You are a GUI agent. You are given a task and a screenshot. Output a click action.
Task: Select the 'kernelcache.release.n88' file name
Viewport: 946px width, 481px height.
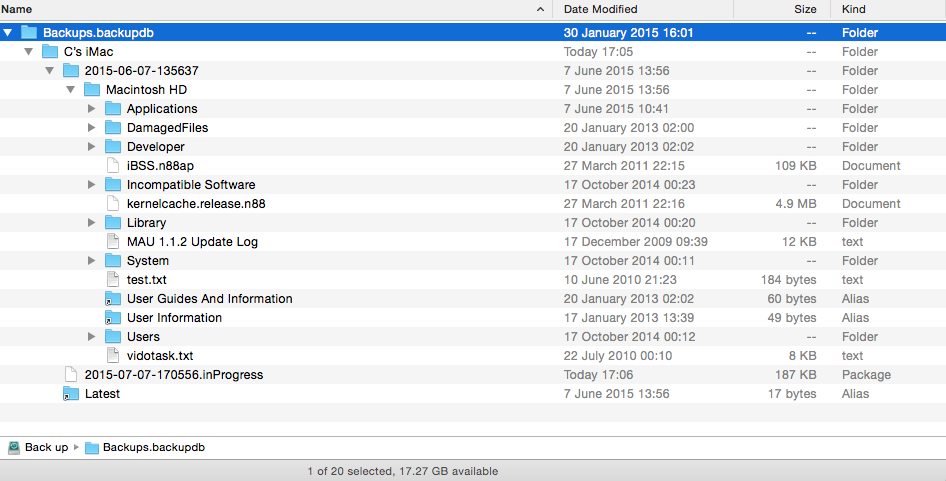pyautogui.click(x=196, y=204)
